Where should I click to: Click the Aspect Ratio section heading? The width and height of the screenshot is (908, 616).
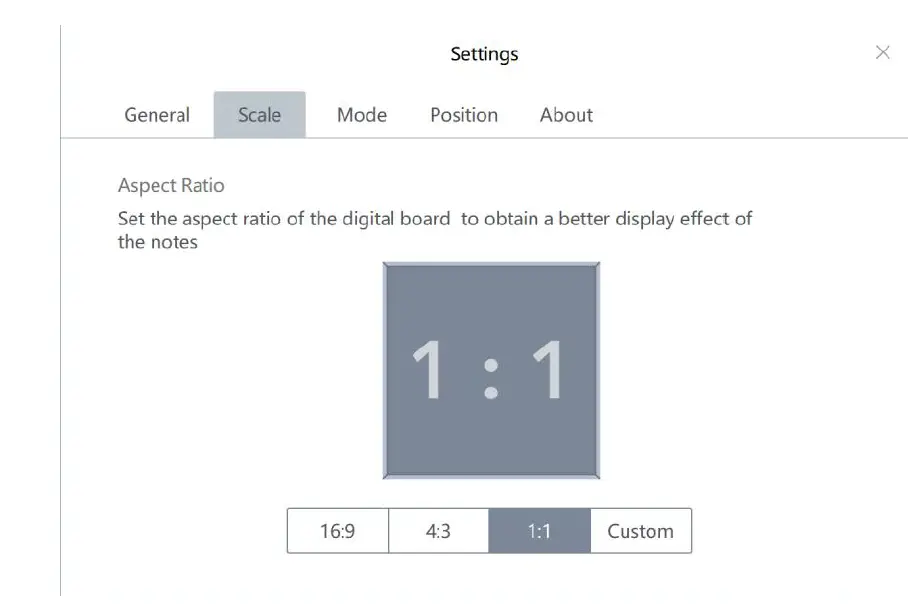pyautogui.click(x=171, y=185)
